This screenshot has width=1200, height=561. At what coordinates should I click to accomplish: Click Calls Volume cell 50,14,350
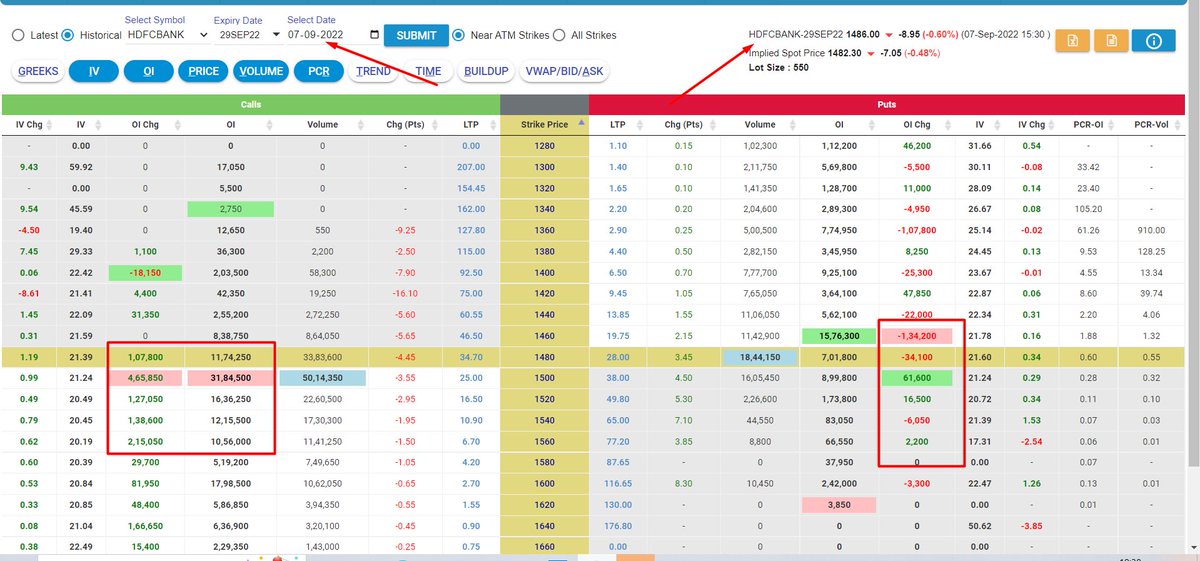322,378
